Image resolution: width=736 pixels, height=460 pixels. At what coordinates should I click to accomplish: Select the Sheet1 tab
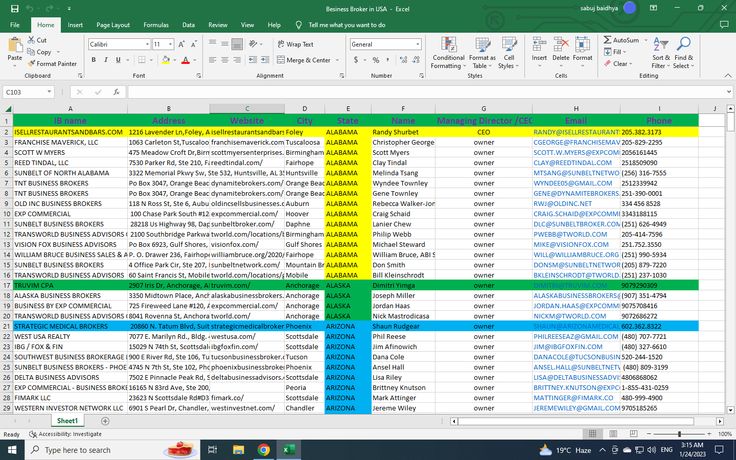pos(68,421)
